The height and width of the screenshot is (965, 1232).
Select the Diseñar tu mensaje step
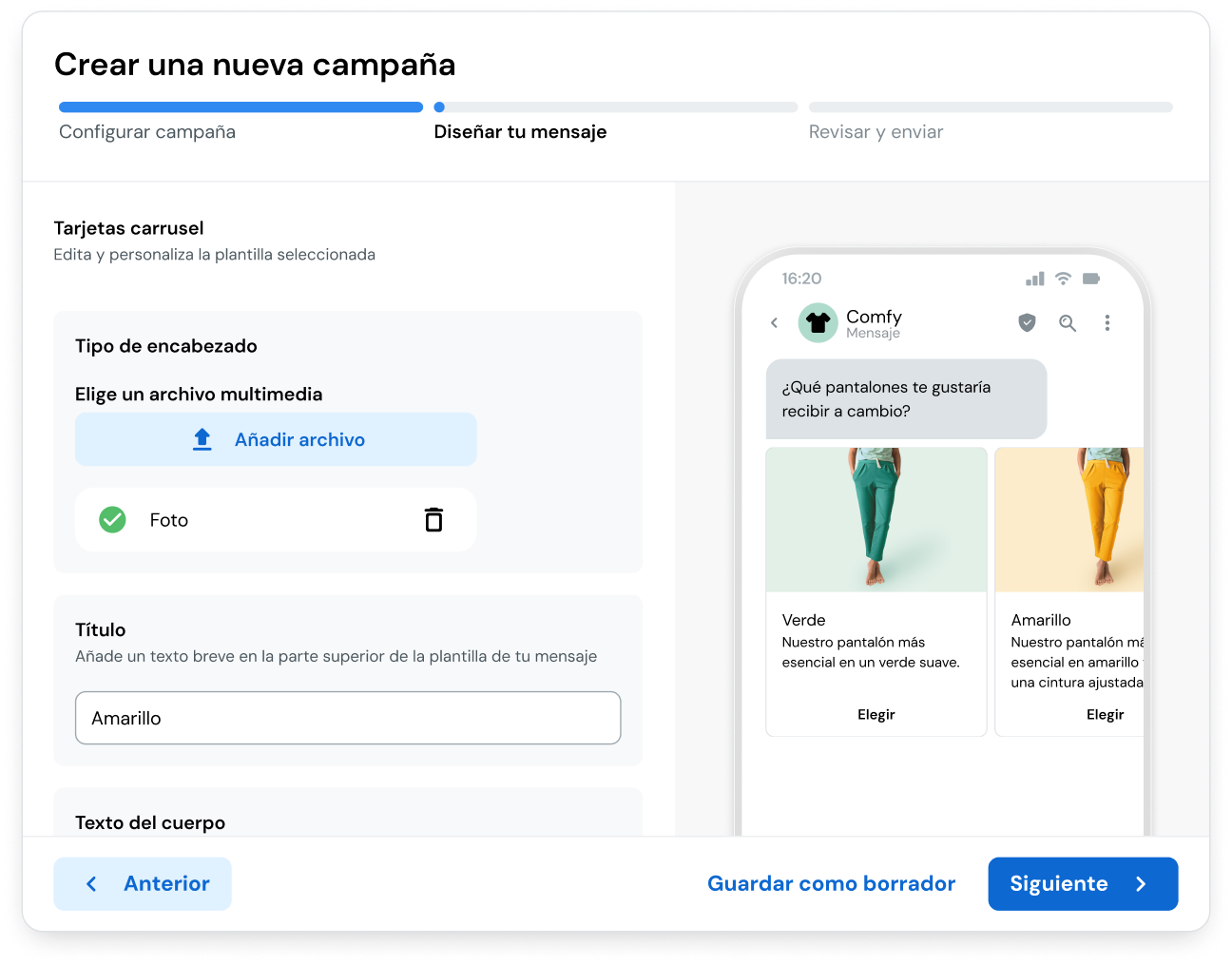pos(520,132)
